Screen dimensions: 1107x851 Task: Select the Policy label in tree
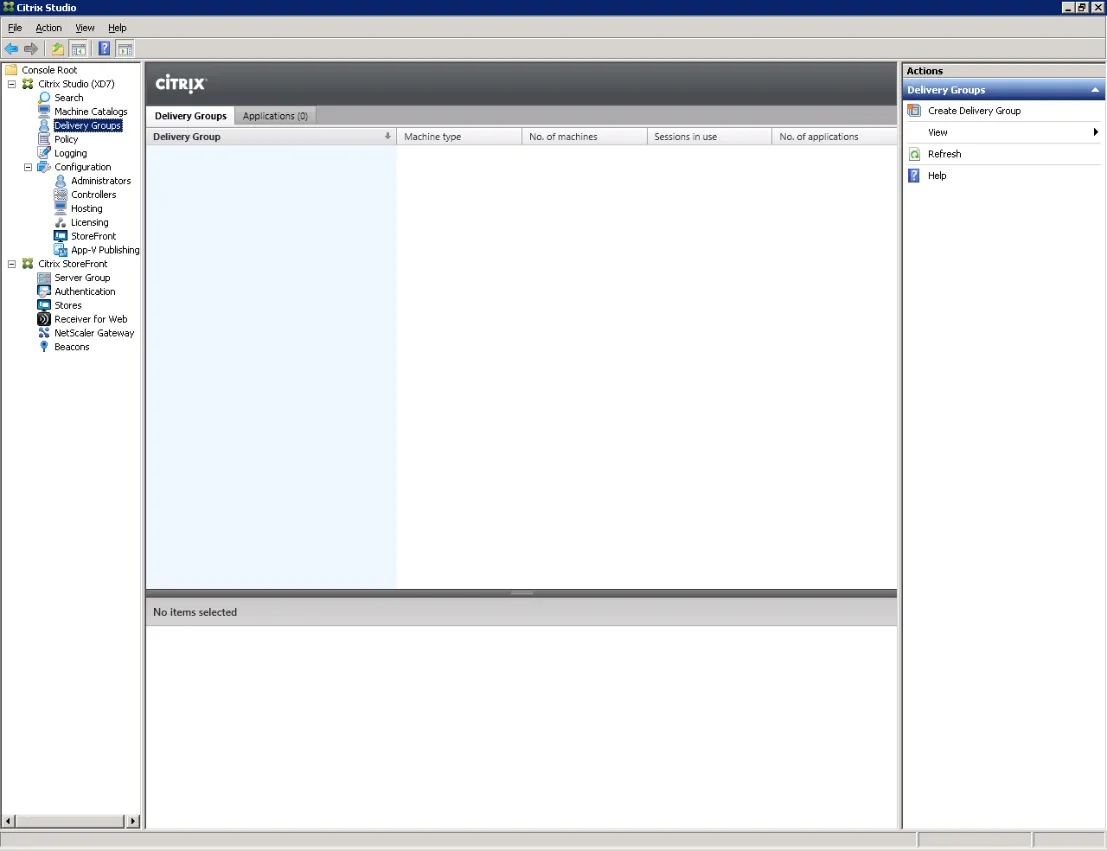66,139
